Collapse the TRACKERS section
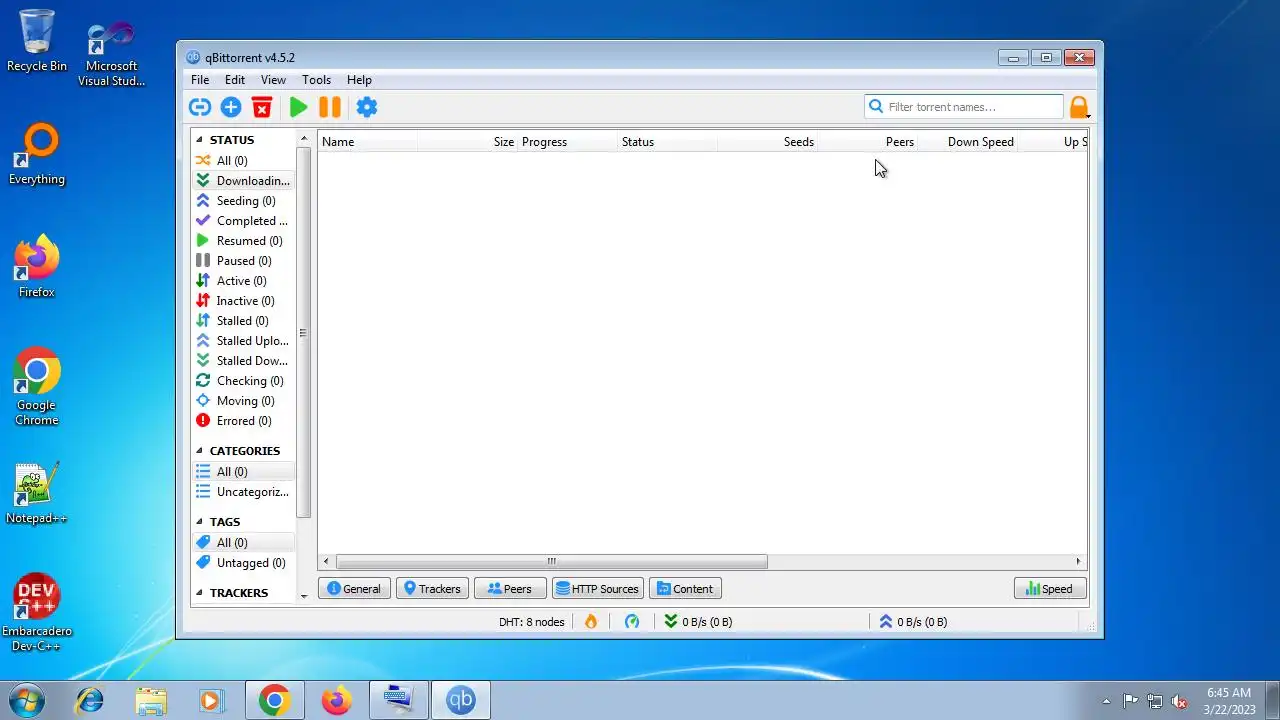Image resolution: width=1280 pixels, height=720 pixels. point(199,593)
